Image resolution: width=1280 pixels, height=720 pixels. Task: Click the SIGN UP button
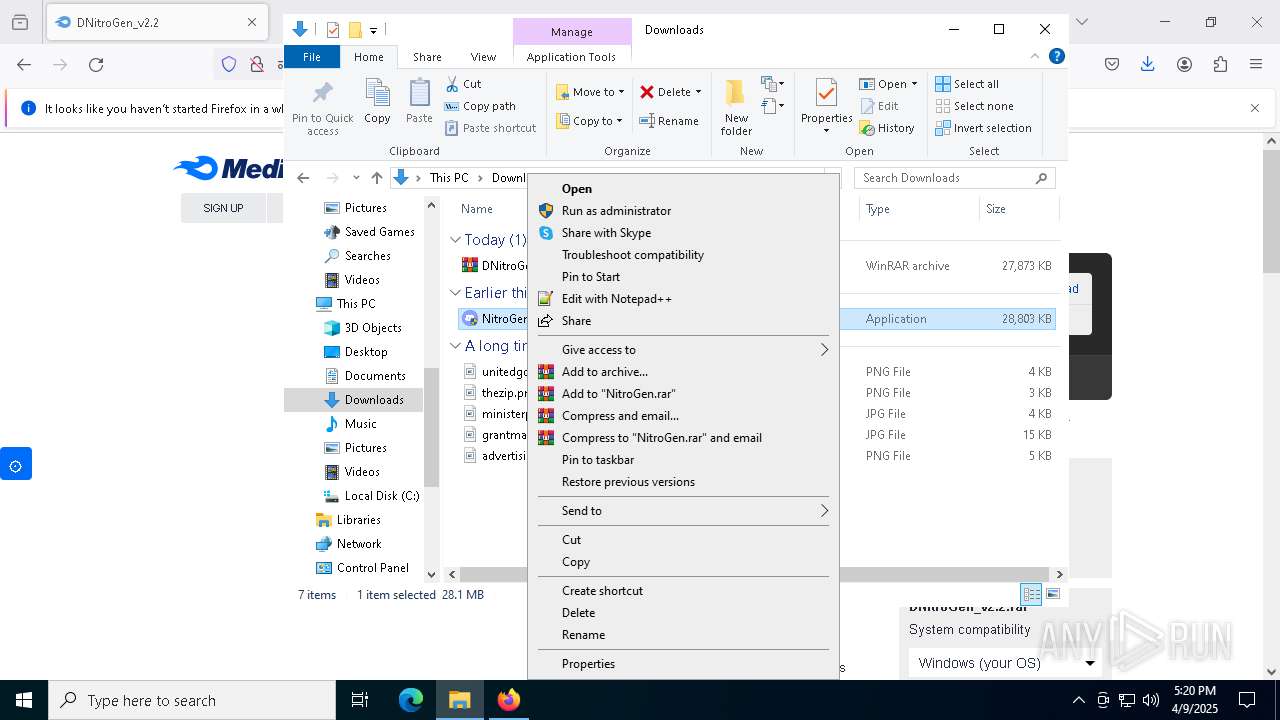coord(223,208)
